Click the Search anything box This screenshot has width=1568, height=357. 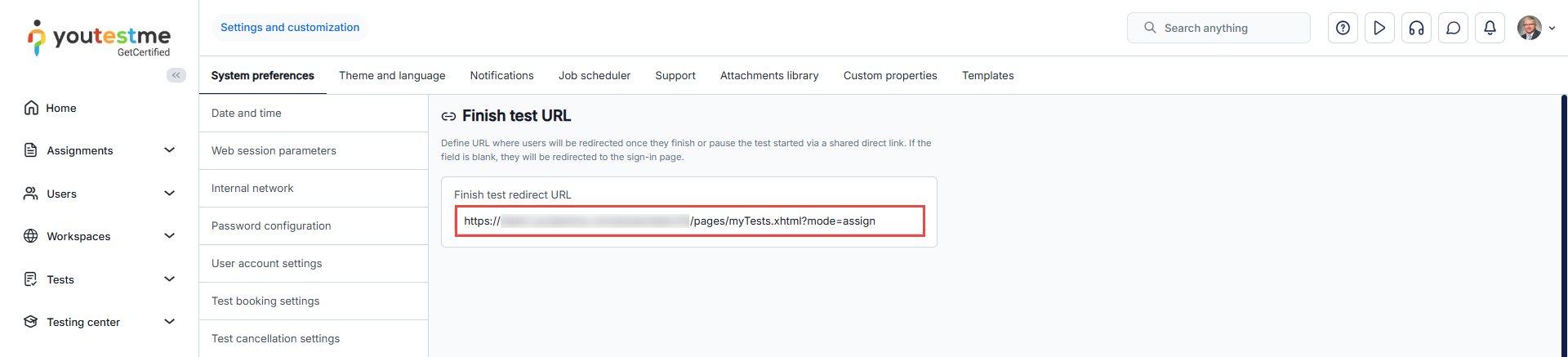1218,28
